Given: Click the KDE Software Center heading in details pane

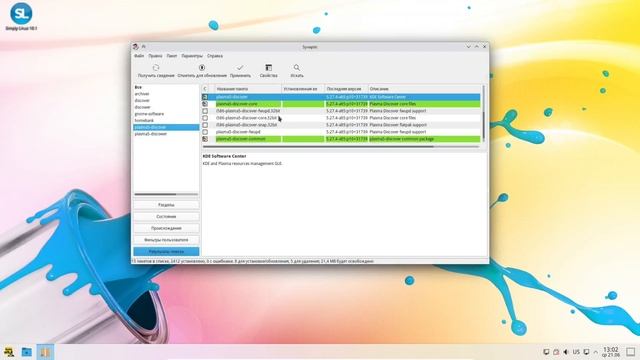Looking at the screenshot, I should [x=224, y=156].
